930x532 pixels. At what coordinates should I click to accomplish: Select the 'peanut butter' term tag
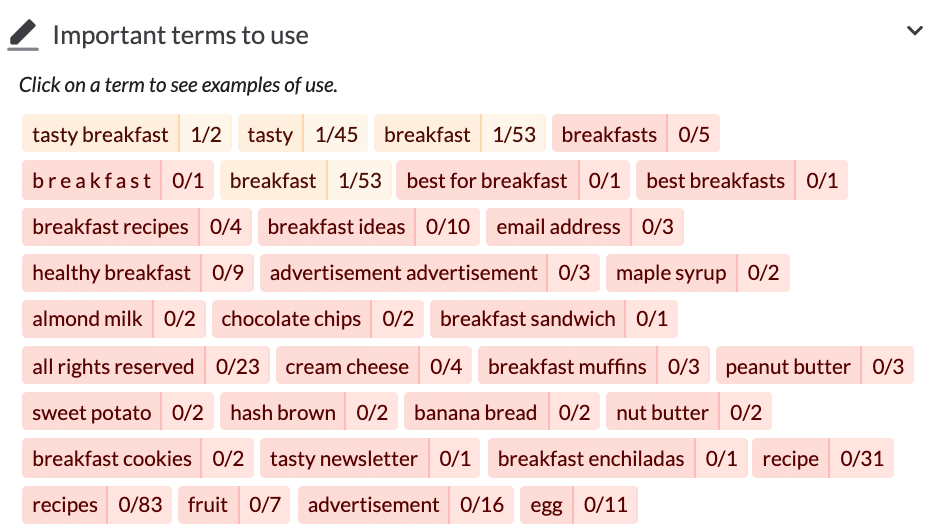pyautogui.click(x=788, y=367)
